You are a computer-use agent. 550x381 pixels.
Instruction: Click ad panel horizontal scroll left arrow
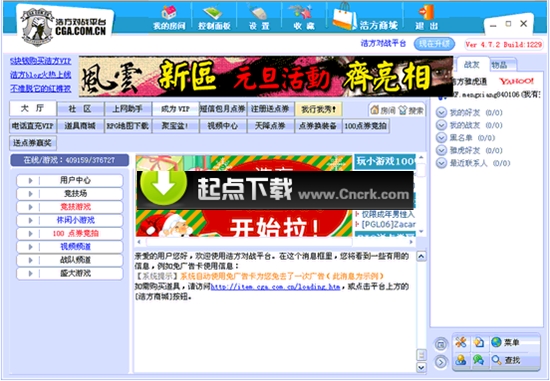point(139,242)
